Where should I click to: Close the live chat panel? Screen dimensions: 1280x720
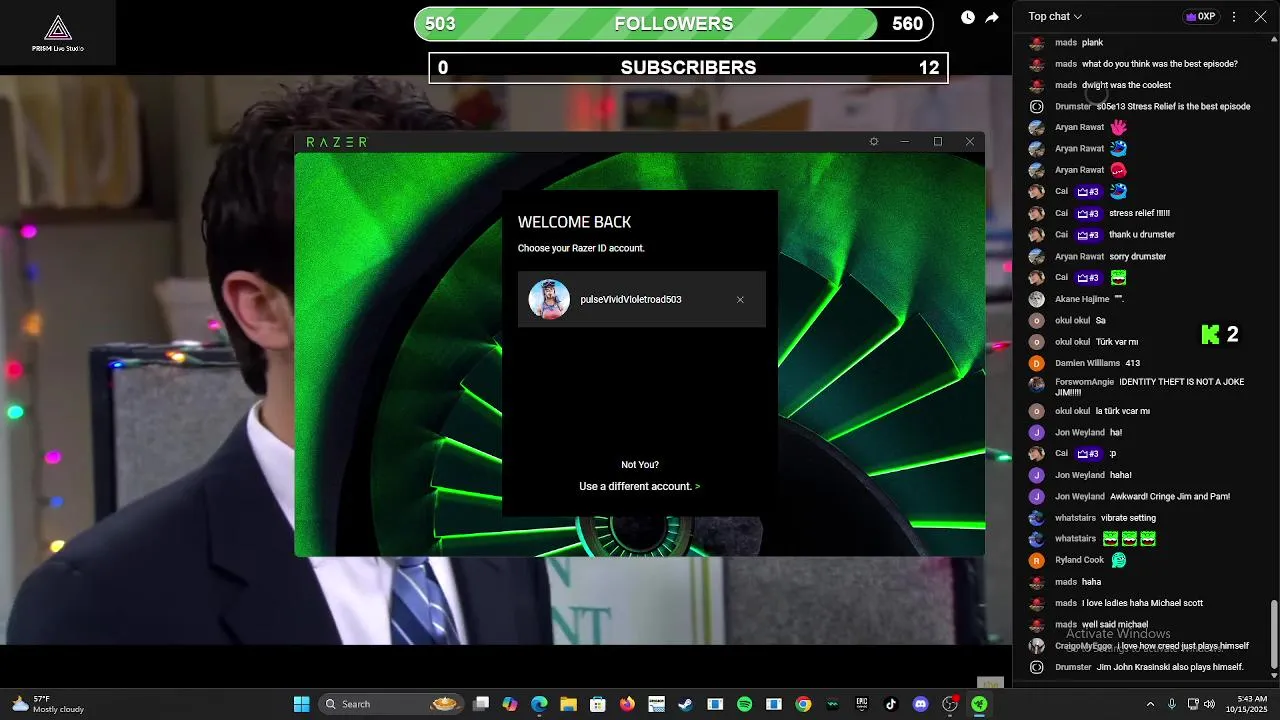tap(1260, 16)
